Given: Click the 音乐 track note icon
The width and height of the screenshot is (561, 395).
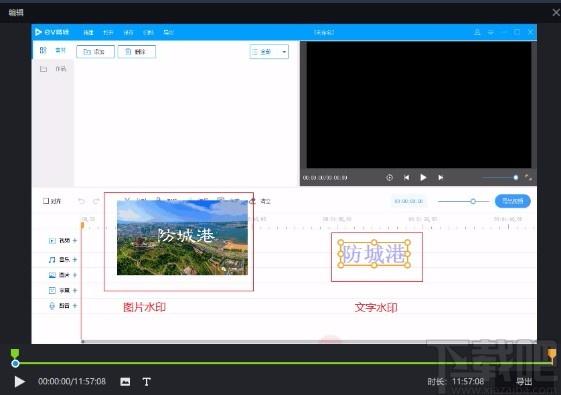Looking at the screenshot, I should point(52,259).
